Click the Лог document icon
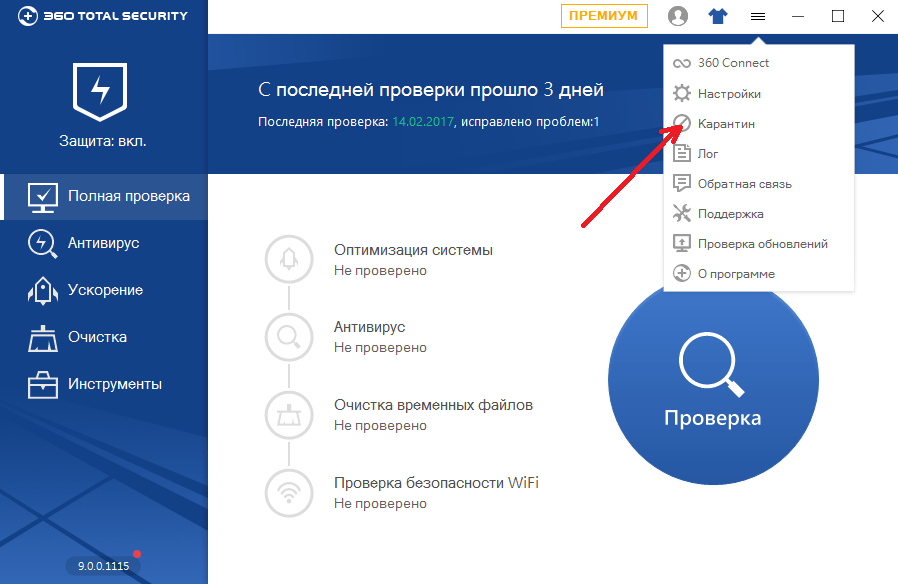 tap(682, 153)
